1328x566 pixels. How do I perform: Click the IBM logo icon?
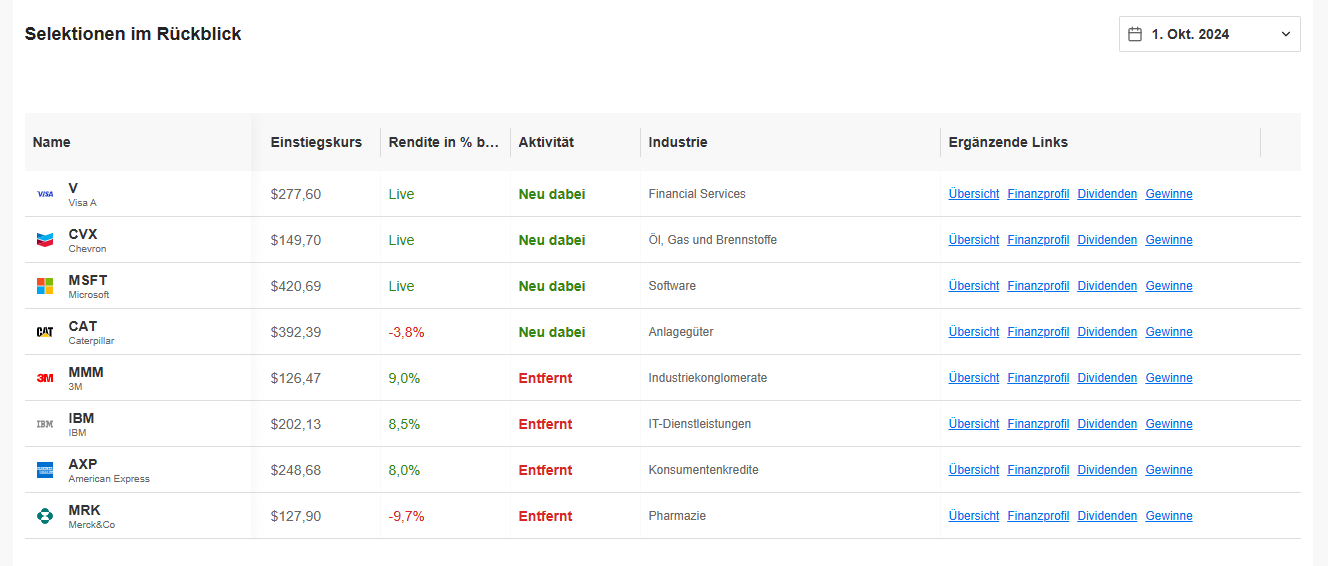click(45, 424)
